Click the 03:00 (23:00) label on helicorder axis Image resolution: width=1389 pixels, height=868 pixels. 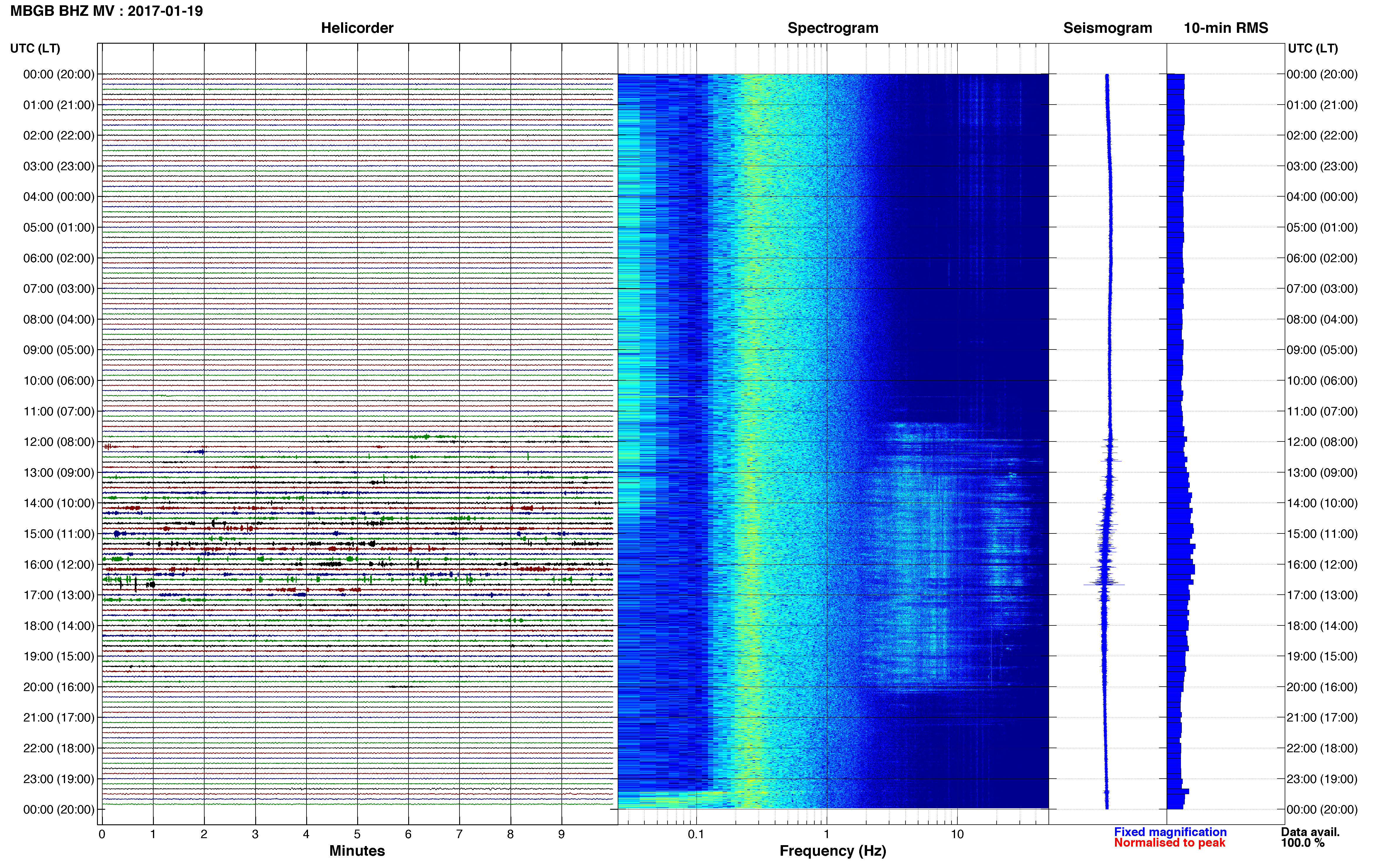[59, 166]
